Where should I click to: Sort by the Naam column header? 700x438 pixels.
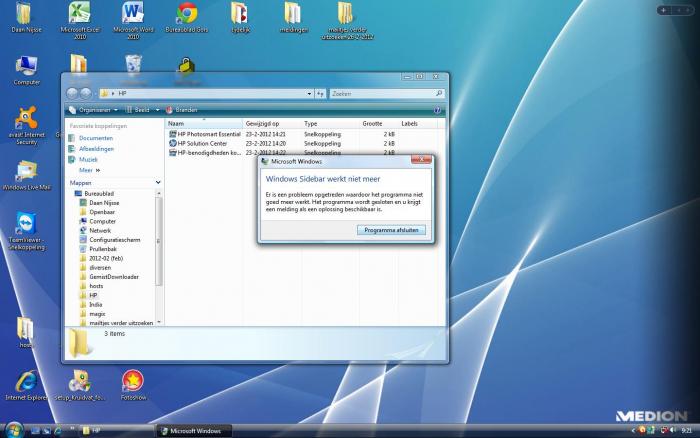pyautogui.click(x=204, y=123)
